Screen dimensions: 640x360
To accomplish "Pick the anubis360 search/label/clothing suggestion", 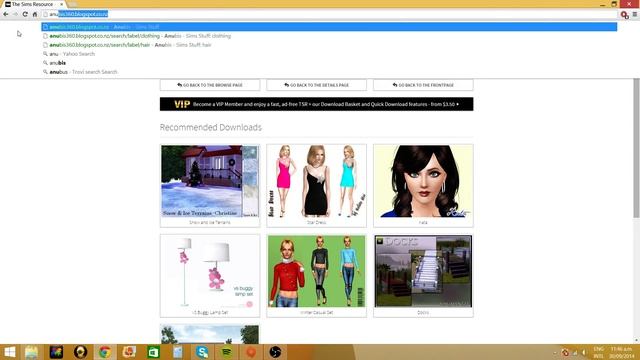I will (x=329, y=36).
